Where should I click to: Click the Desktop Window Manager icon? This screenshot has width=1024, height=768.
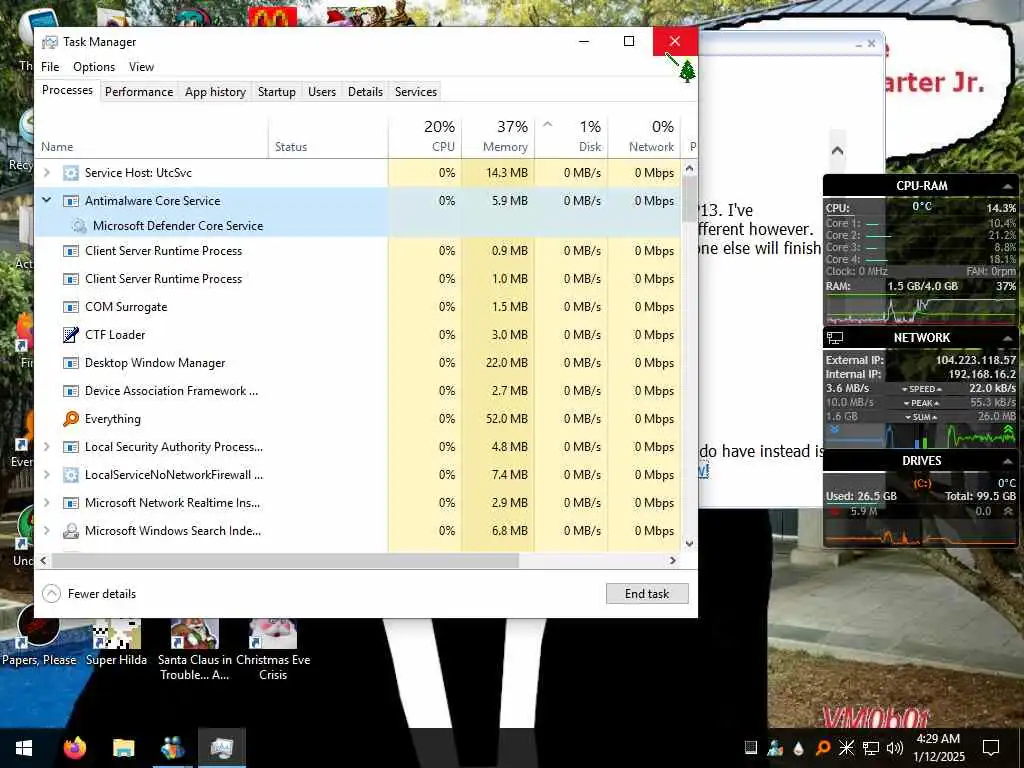click(x=71, y=363)
